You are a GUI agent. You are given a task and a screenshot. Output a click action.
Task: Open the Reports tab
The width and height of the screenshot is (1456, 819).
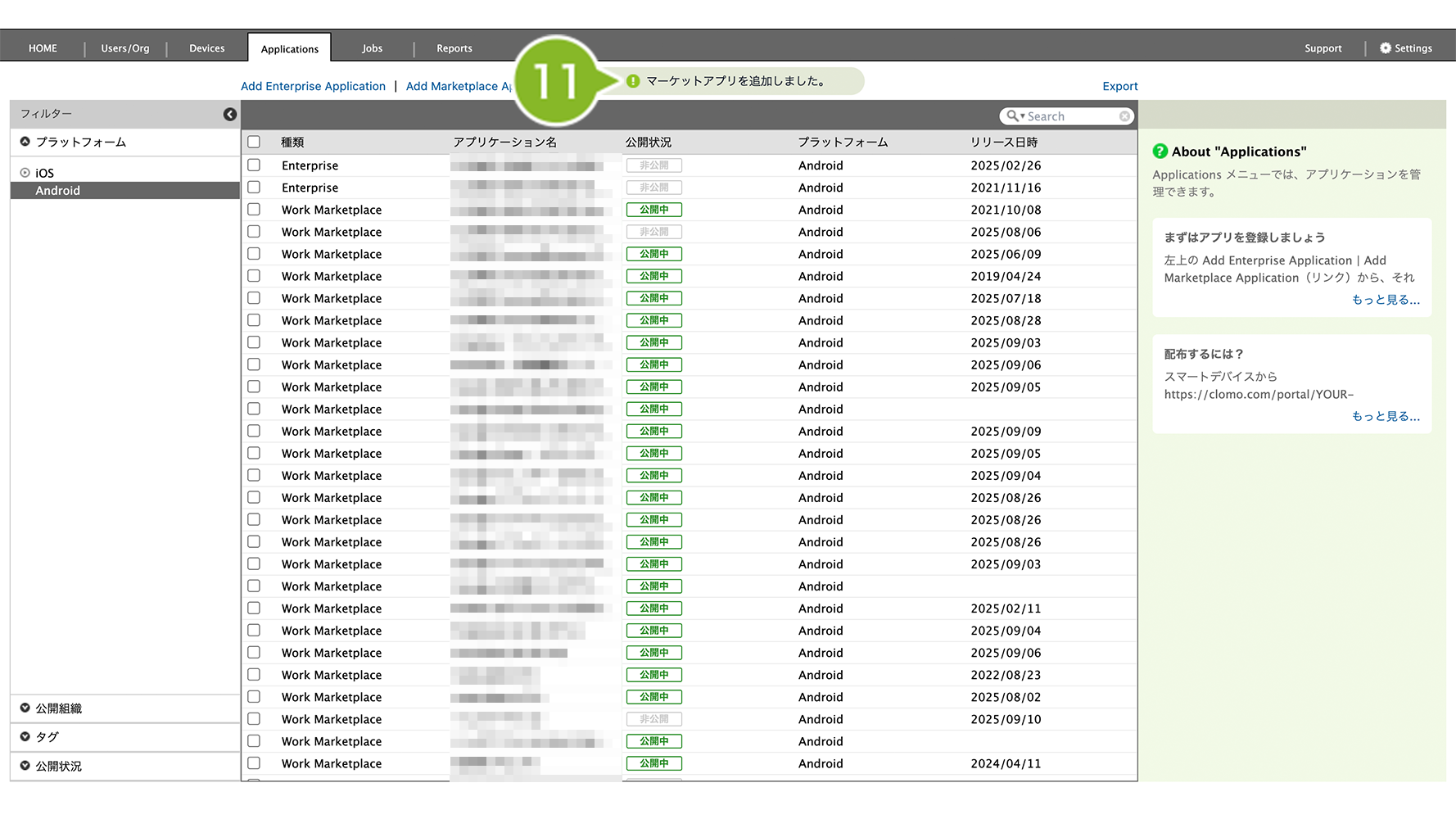tap(454, 48)
